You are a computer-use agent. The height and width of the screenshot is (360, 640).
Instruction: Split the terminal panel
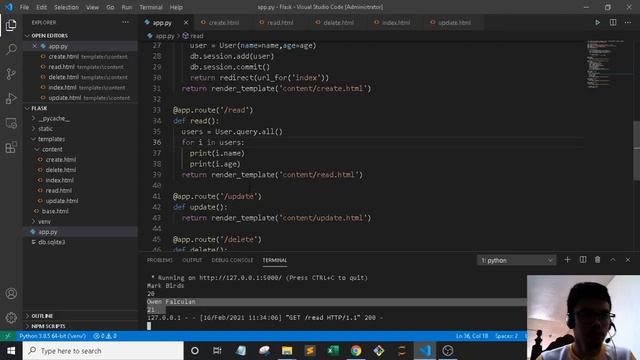coord(582,260)
